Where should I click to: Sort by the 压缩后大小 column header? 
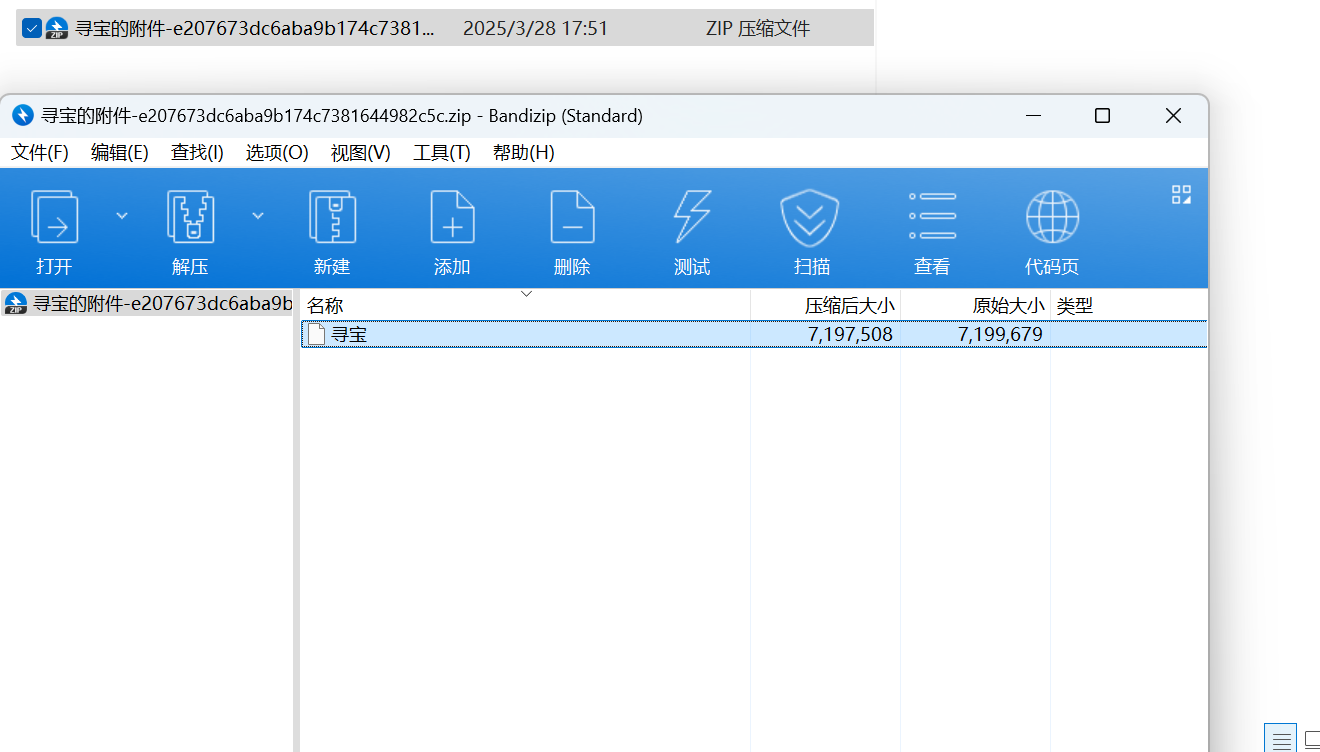point(825,306)
